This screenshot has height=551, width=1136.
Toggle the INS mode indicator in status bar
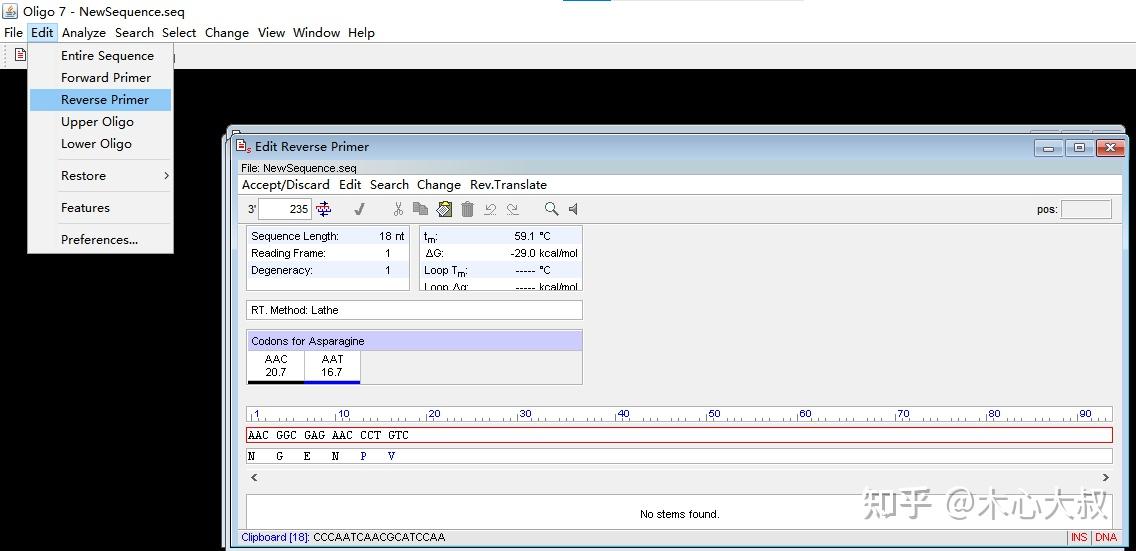[1079, 537]
